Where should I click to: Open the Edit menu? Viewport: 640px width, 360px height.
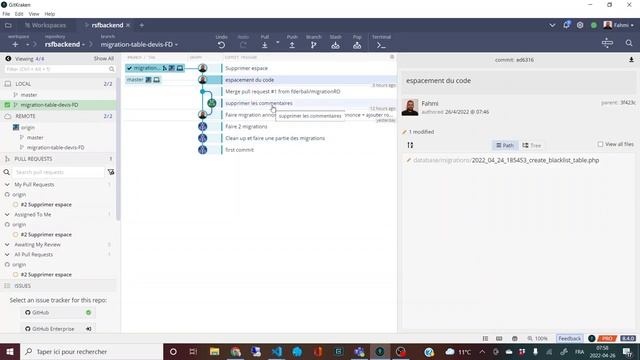pos(19,14)
